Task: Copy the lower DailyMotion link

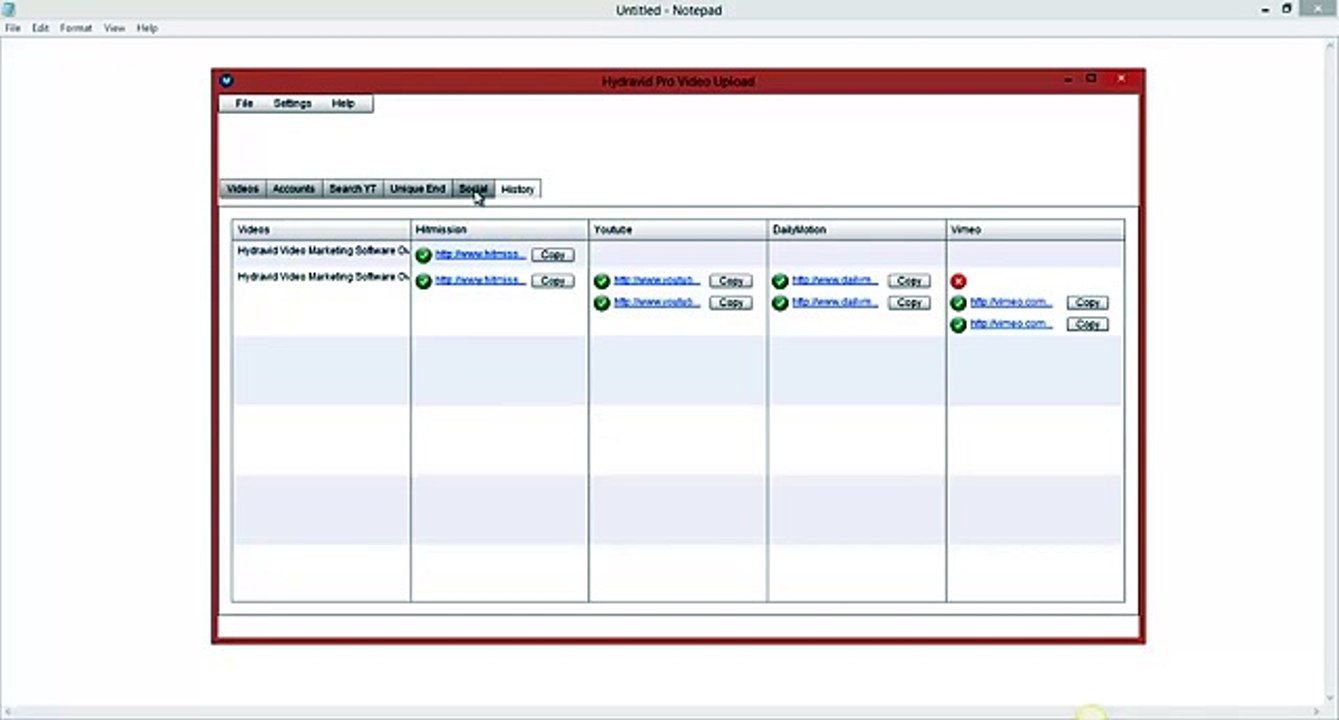Action: [x=909, y=302]
